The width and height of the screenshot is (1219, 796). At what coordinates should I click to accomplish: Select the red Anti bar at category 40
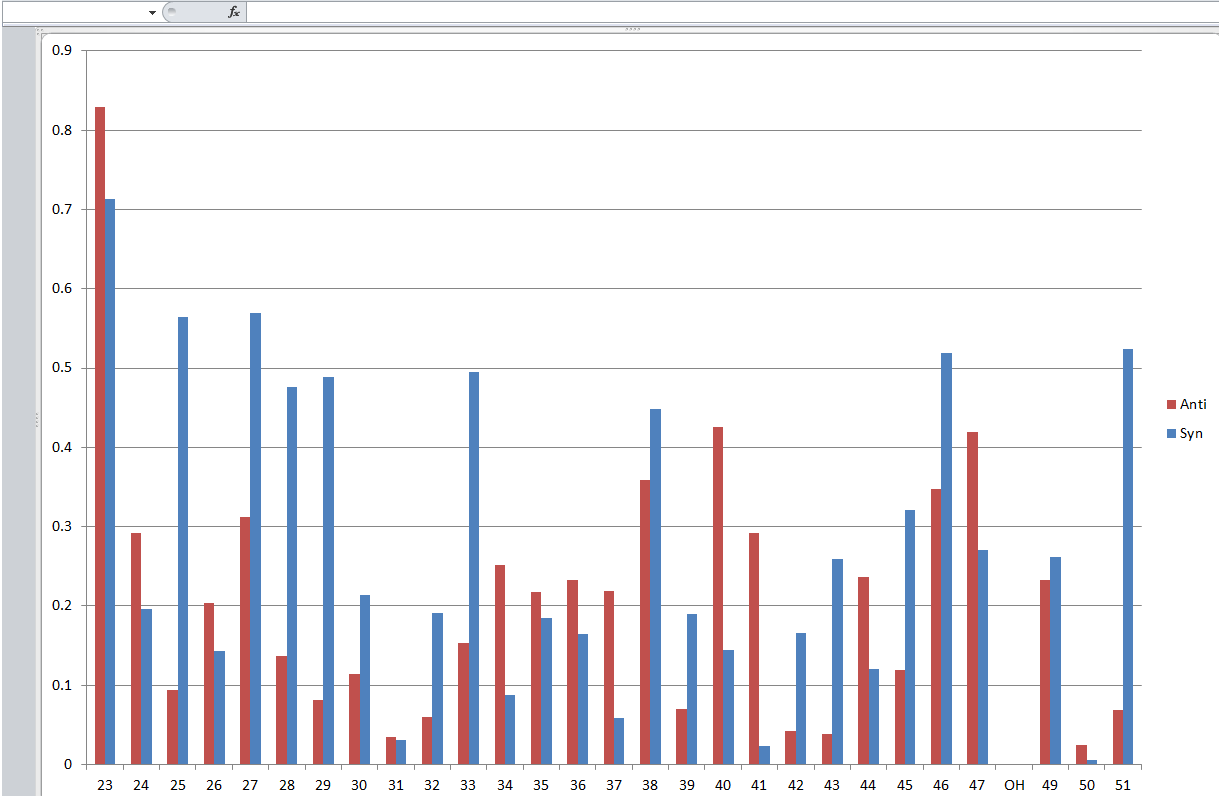[718, 596]
